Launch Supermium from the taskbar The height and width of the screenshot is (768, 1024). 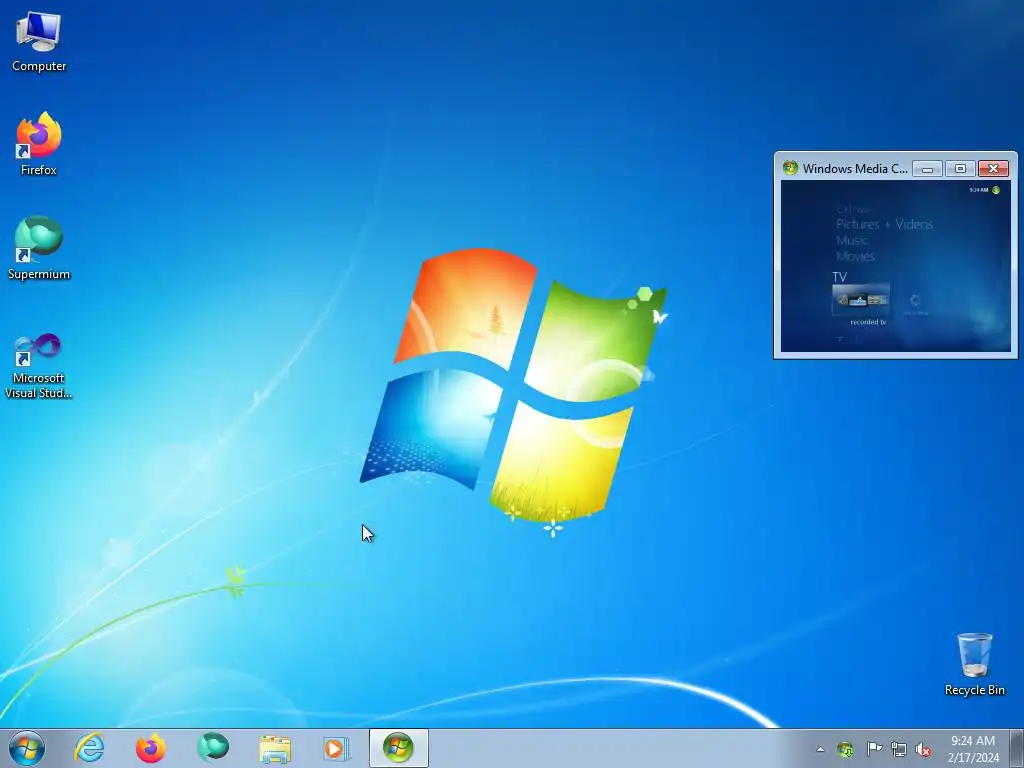[x=213, y=748]
